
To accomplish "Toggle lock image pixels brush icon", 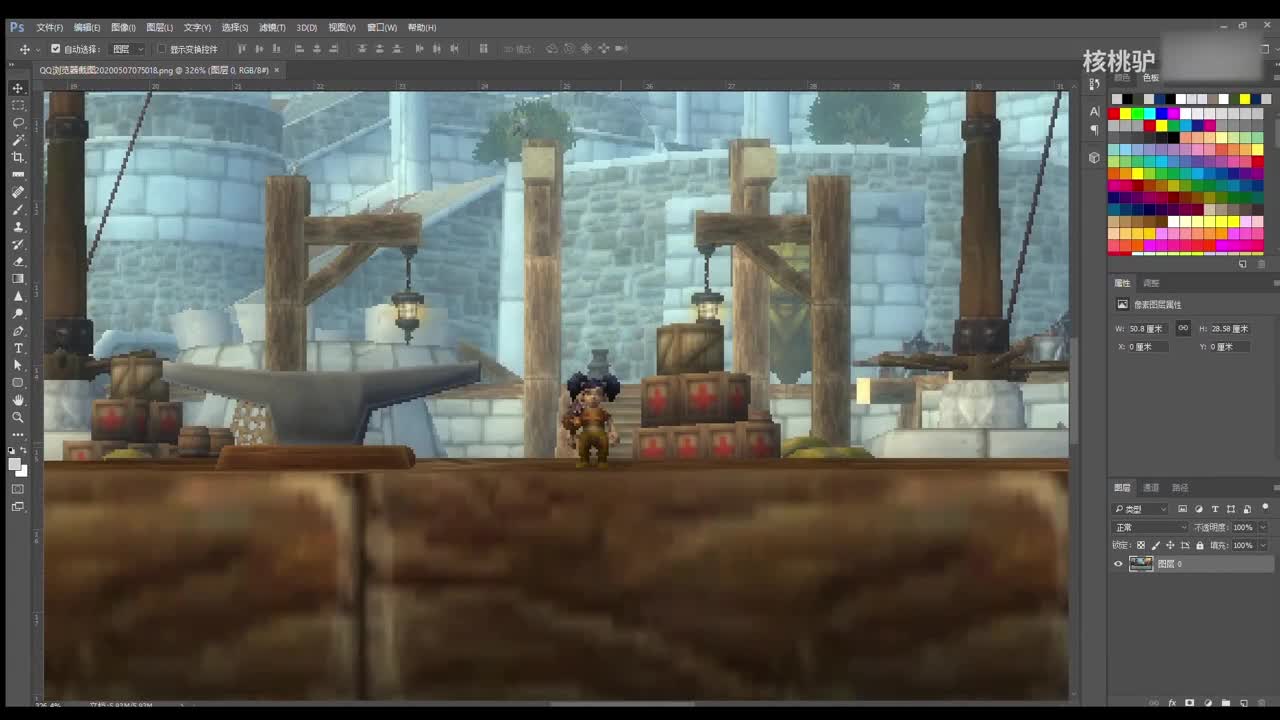I will tap(1156, 545).
